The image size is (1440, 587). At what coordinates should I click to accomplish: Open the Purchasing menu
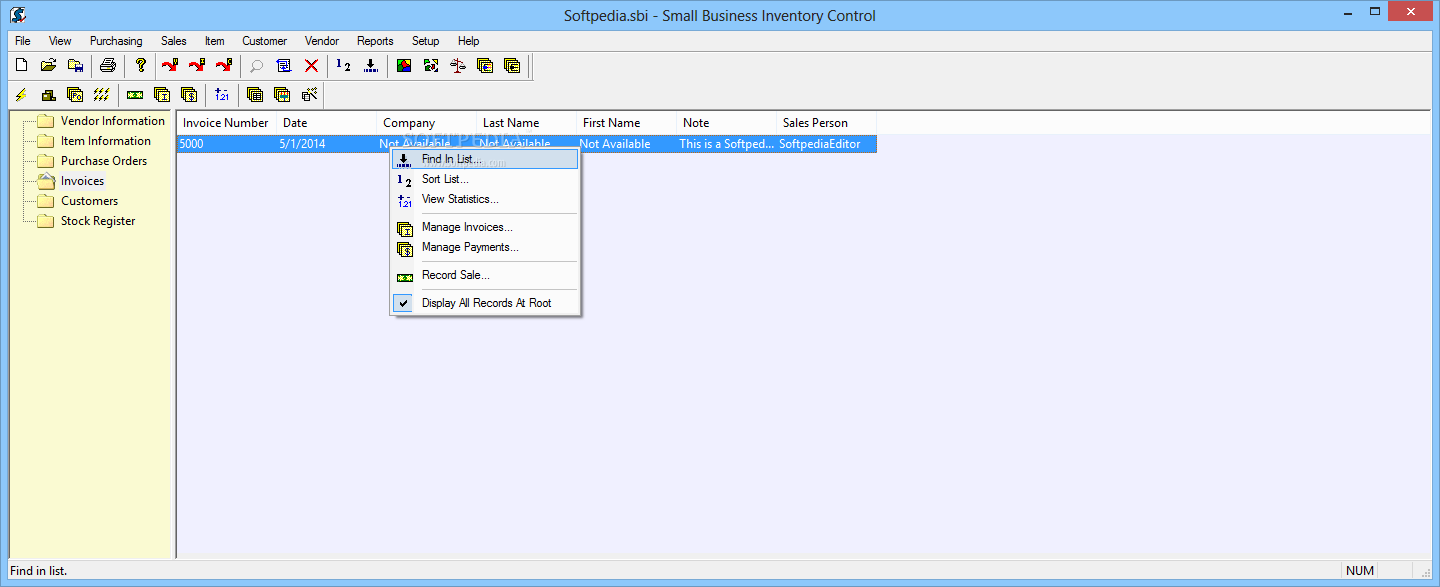tap(116, 41)
